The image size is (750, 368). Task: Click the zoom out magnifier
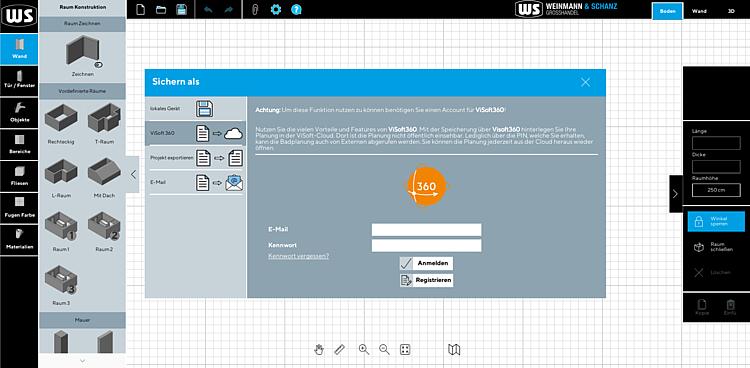point(385,349)
